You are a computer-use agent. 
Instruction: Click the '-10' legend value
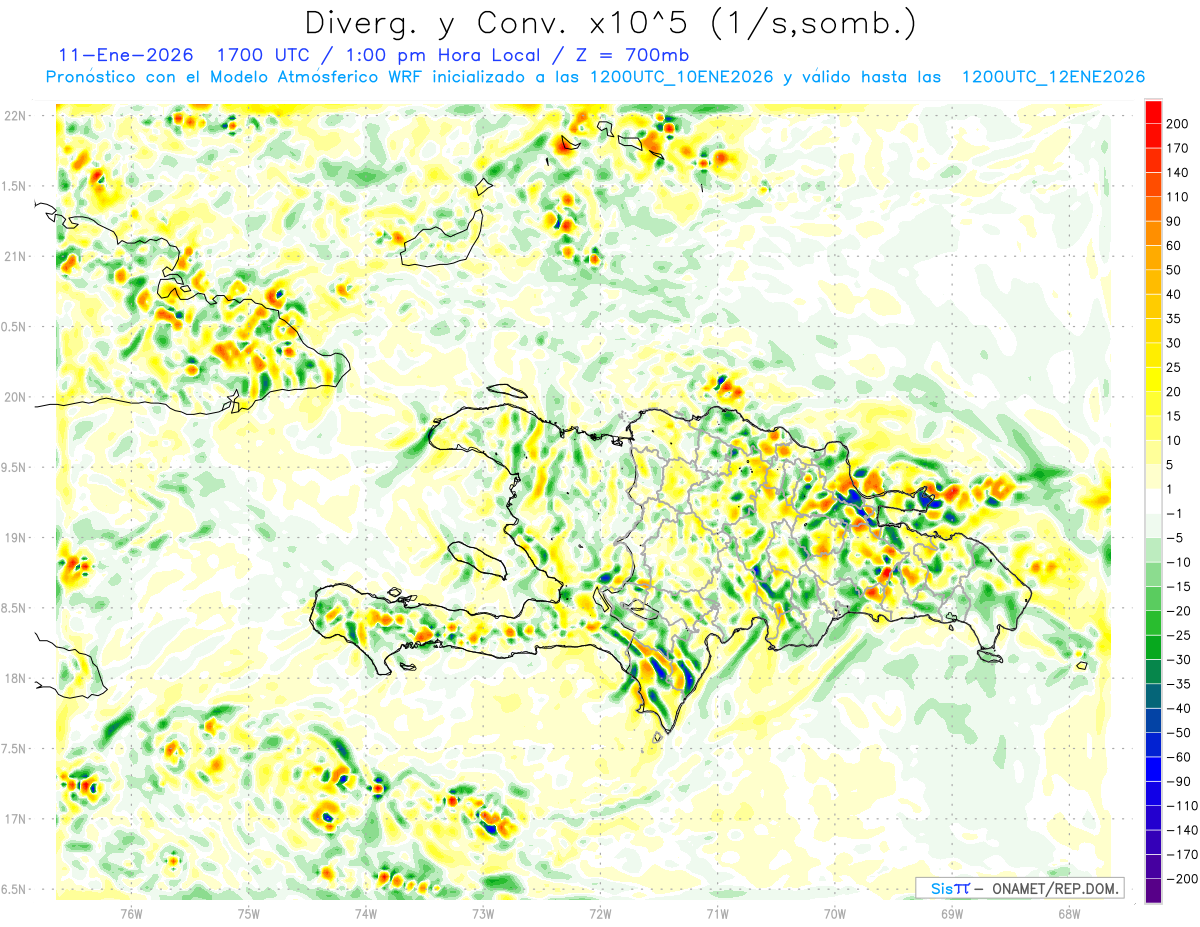[x=1181, y=562]
